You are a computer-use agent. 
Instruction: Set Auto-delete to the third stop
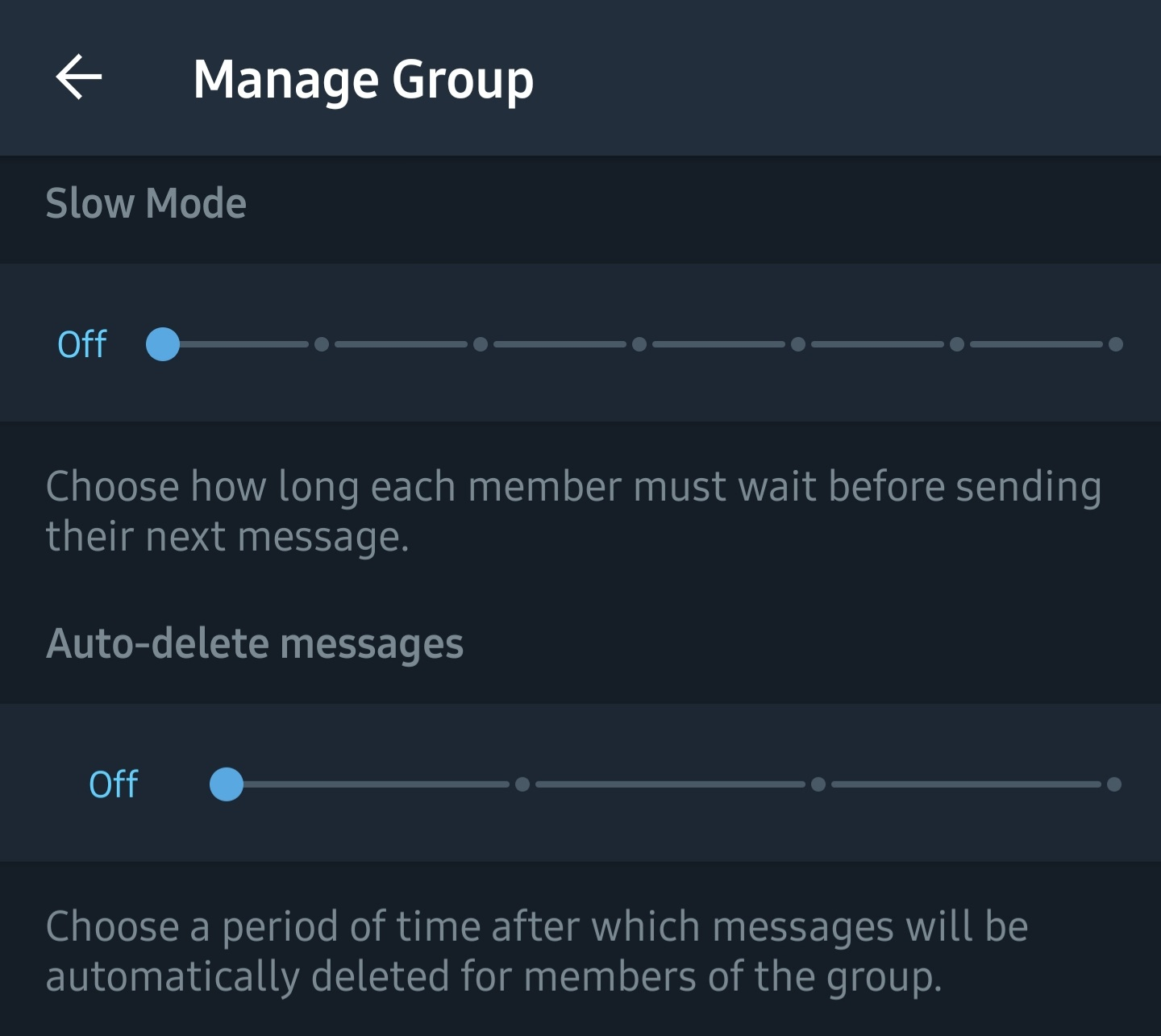tap(818, 784)
